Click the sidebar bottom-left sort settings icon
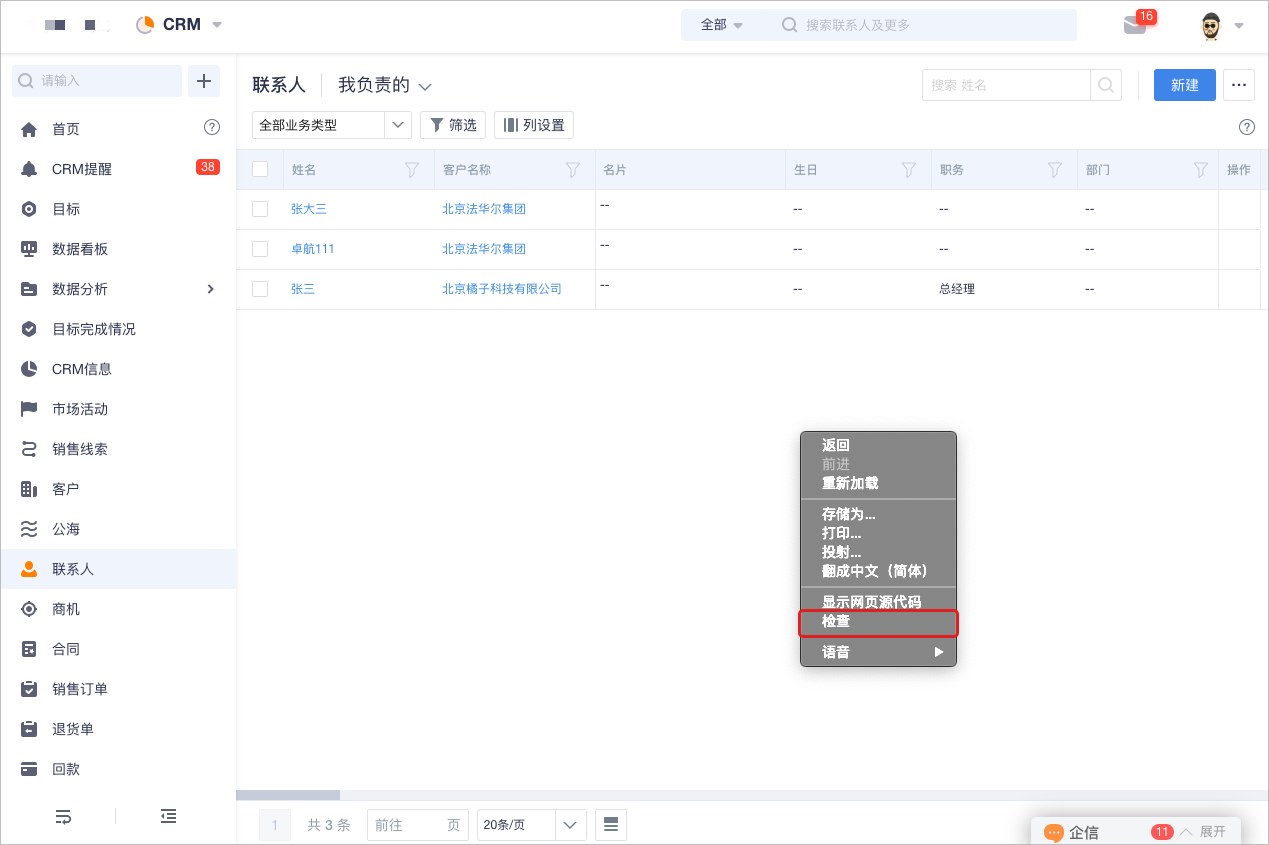 click(63, 816)
